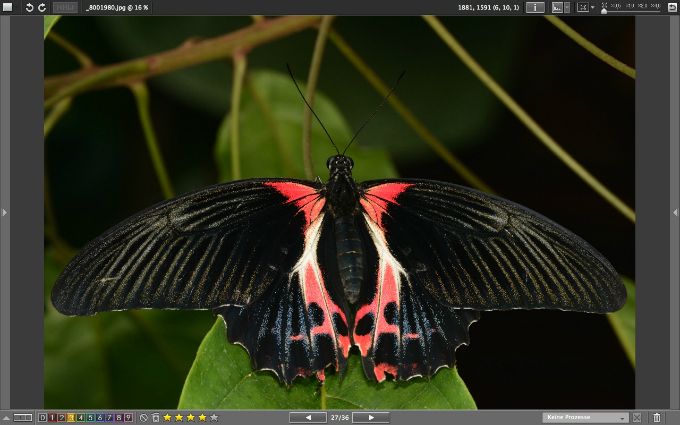The width and height of the screenshot is (680, 425).
Task: Rotate image counter-clockwise
Action: coord(29,7)
